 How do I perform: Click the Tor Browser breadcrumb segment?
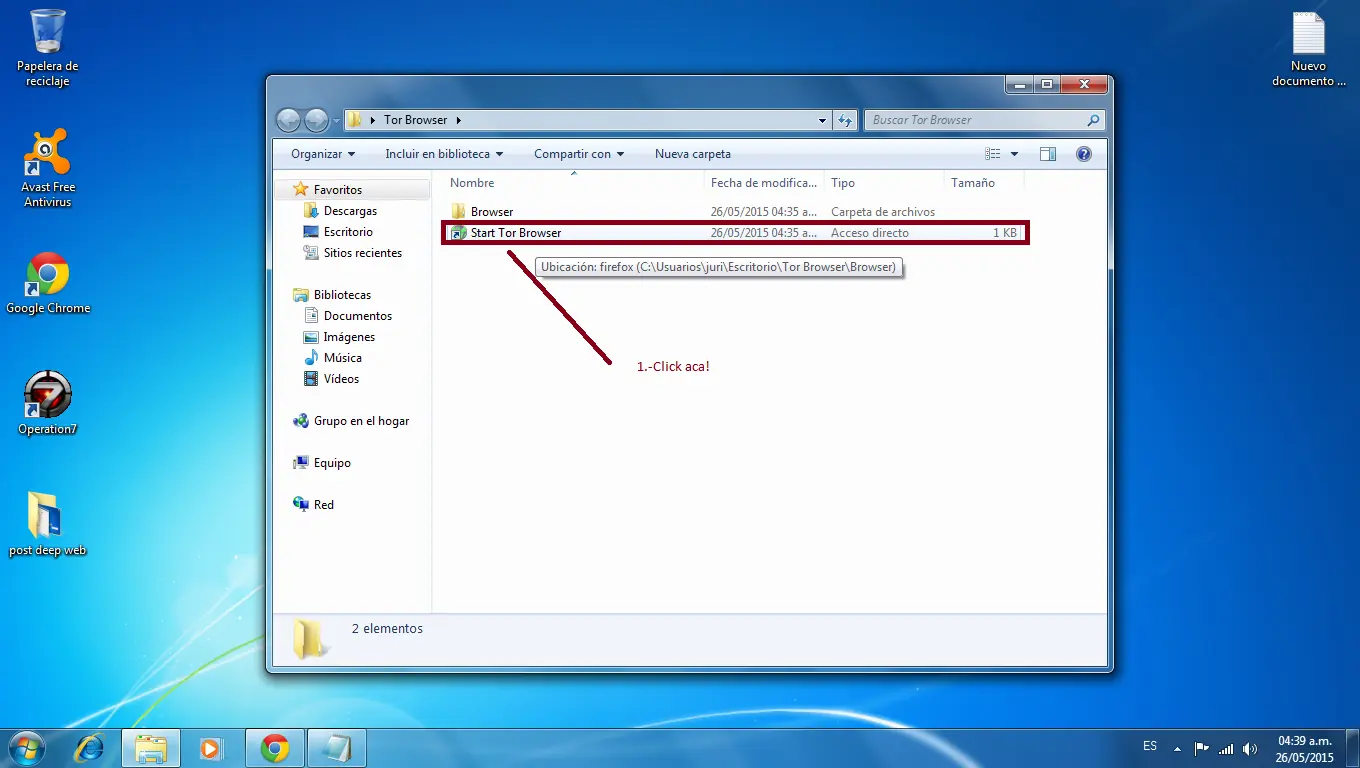point(416,120)
